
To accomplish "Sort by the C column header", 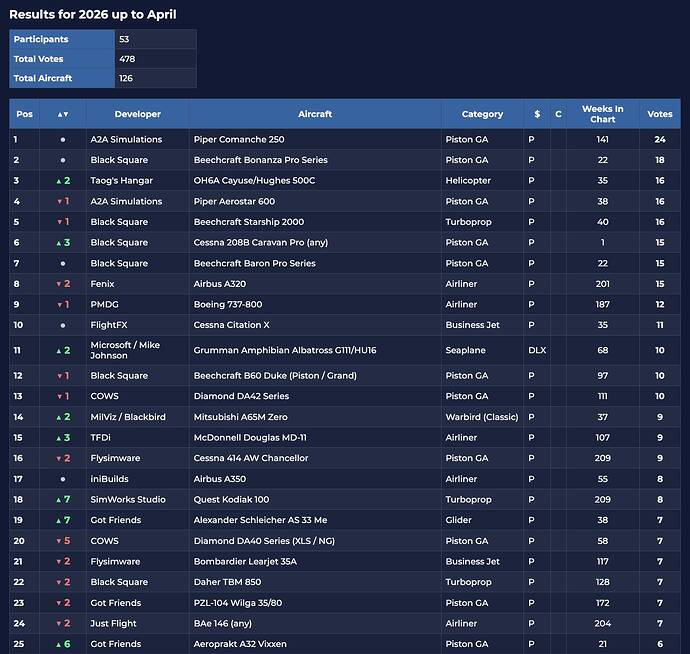I will pyautogui.click(x=558, y=114).
